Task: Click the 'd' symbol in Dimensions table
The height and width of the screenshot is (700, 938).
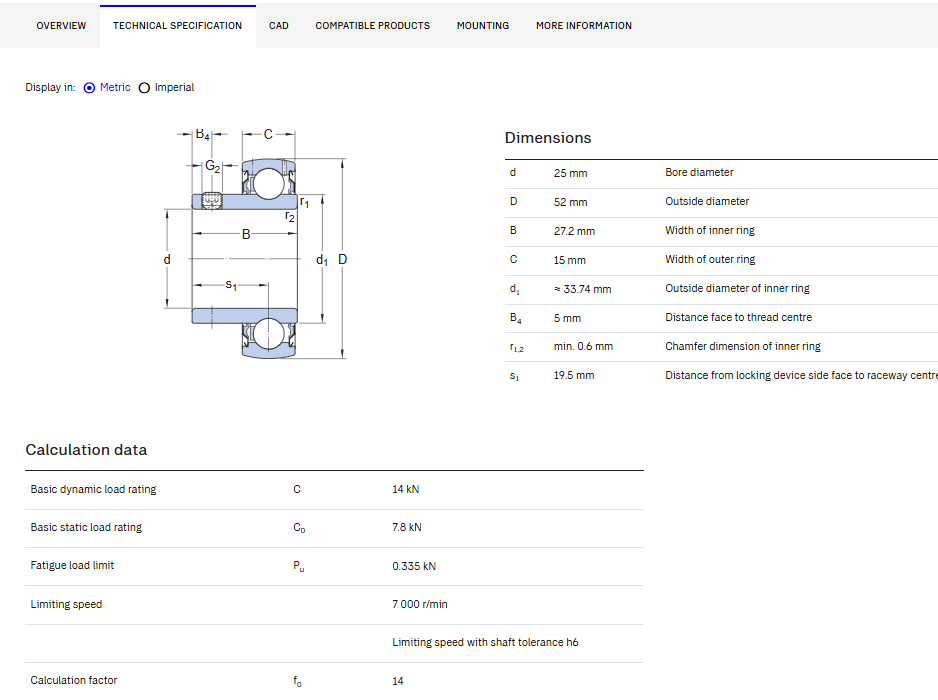Action: pyautogui.click(x=513, y=172)
